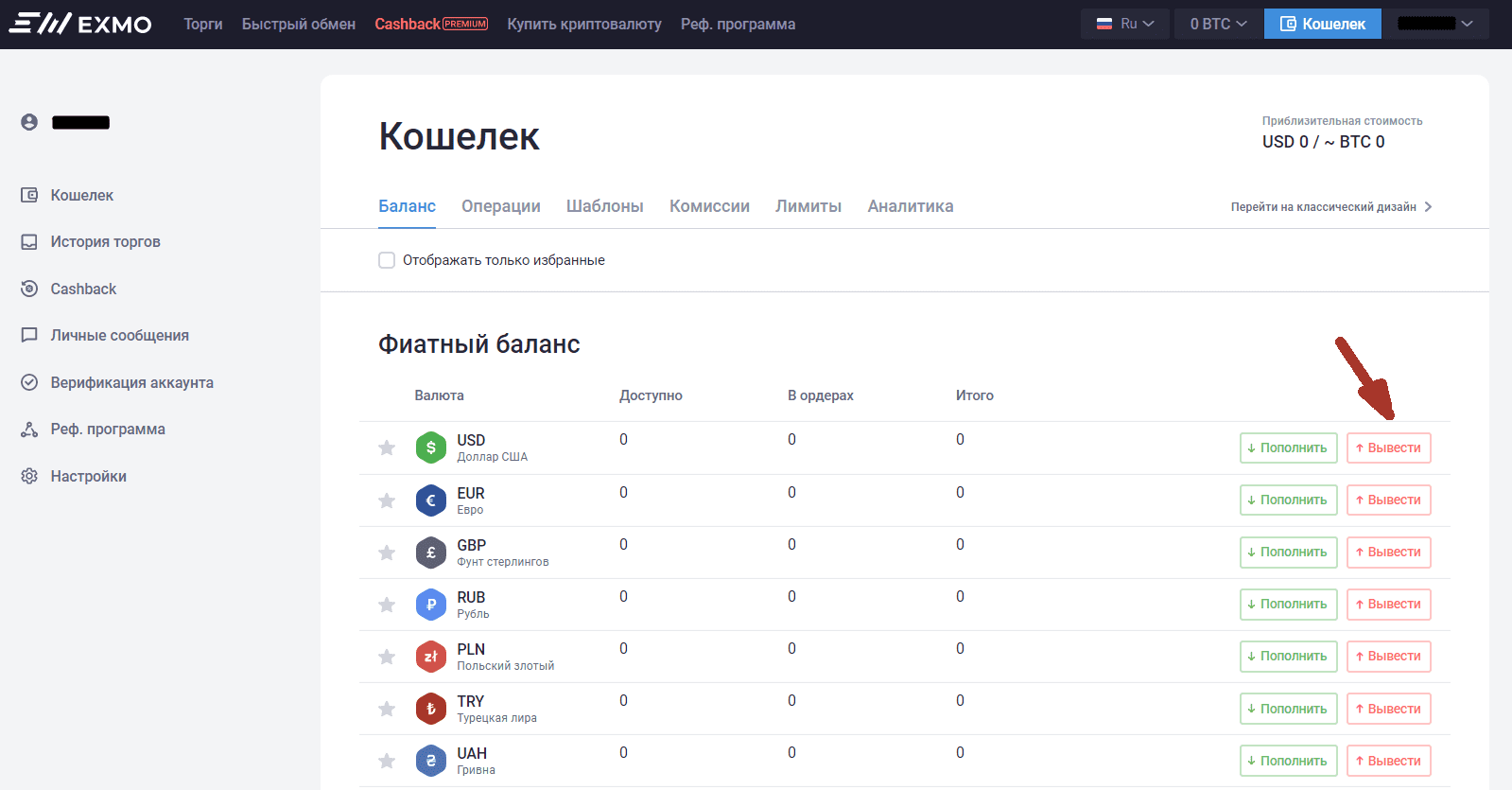Viewport: 1512px width, 790px height.
Task: Click the Реф. программа sidebar icon
Action: 29,430
